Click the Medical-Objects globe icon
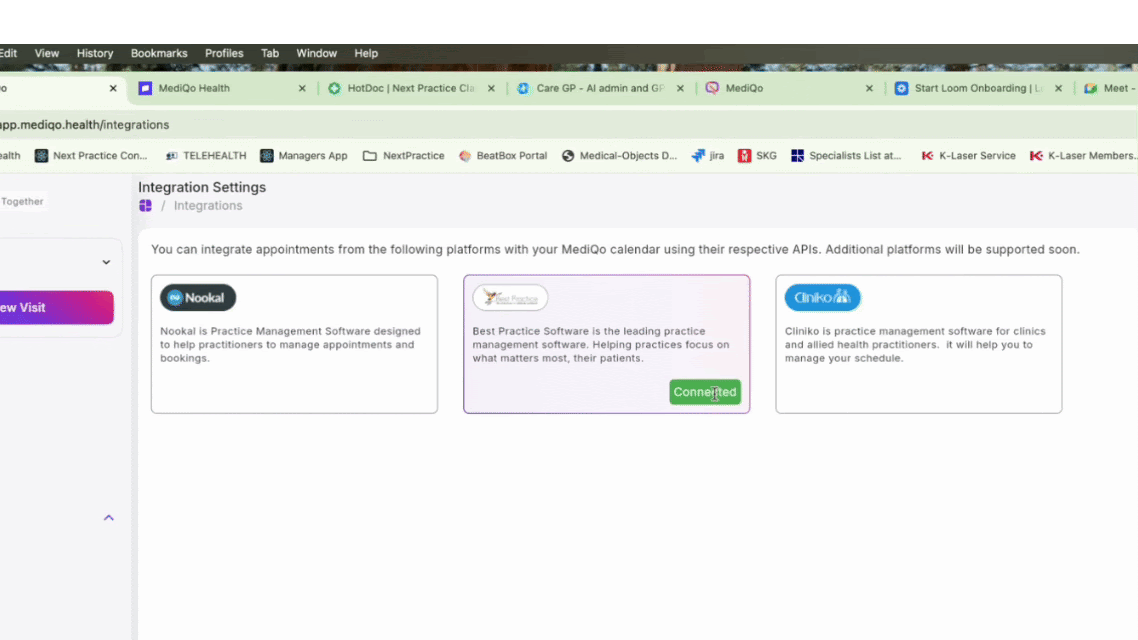Viewport: 1138px width, 640px height. 568,155
